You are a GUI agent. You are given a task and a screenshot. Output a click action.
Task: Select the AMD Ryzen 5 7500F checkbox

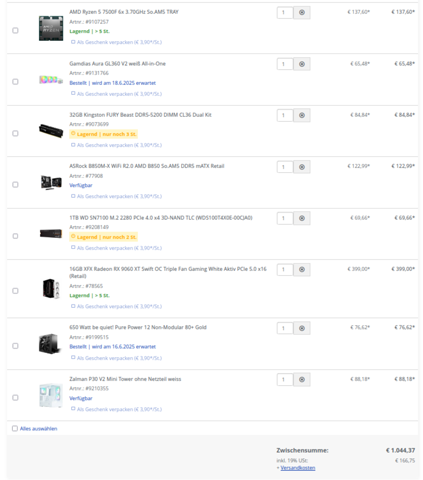coord(15,30)
